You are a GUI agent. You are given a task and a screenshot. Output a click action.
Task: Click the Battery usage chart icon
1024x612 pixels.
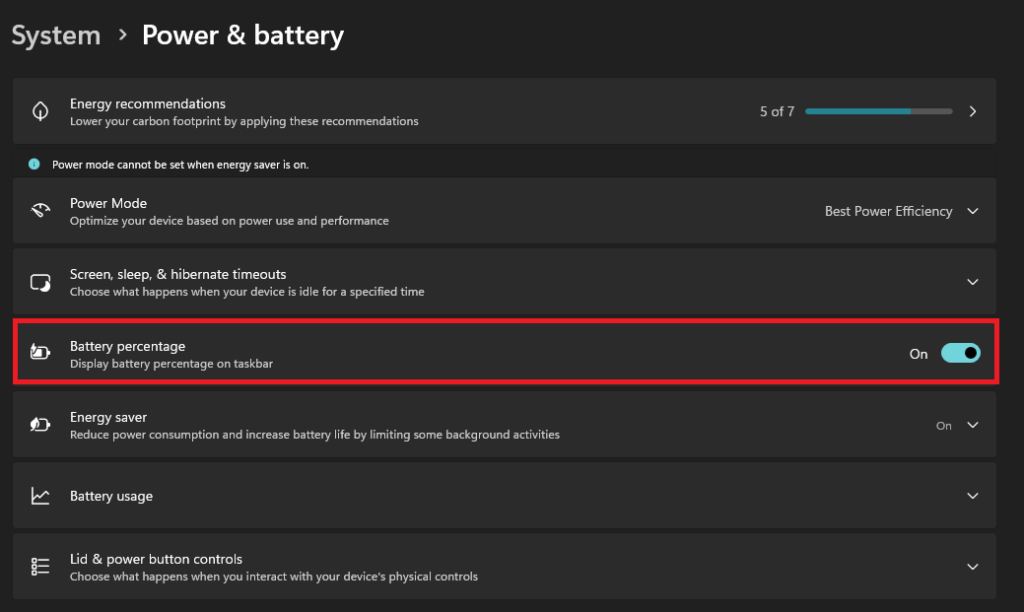click(x=40, y=496)
